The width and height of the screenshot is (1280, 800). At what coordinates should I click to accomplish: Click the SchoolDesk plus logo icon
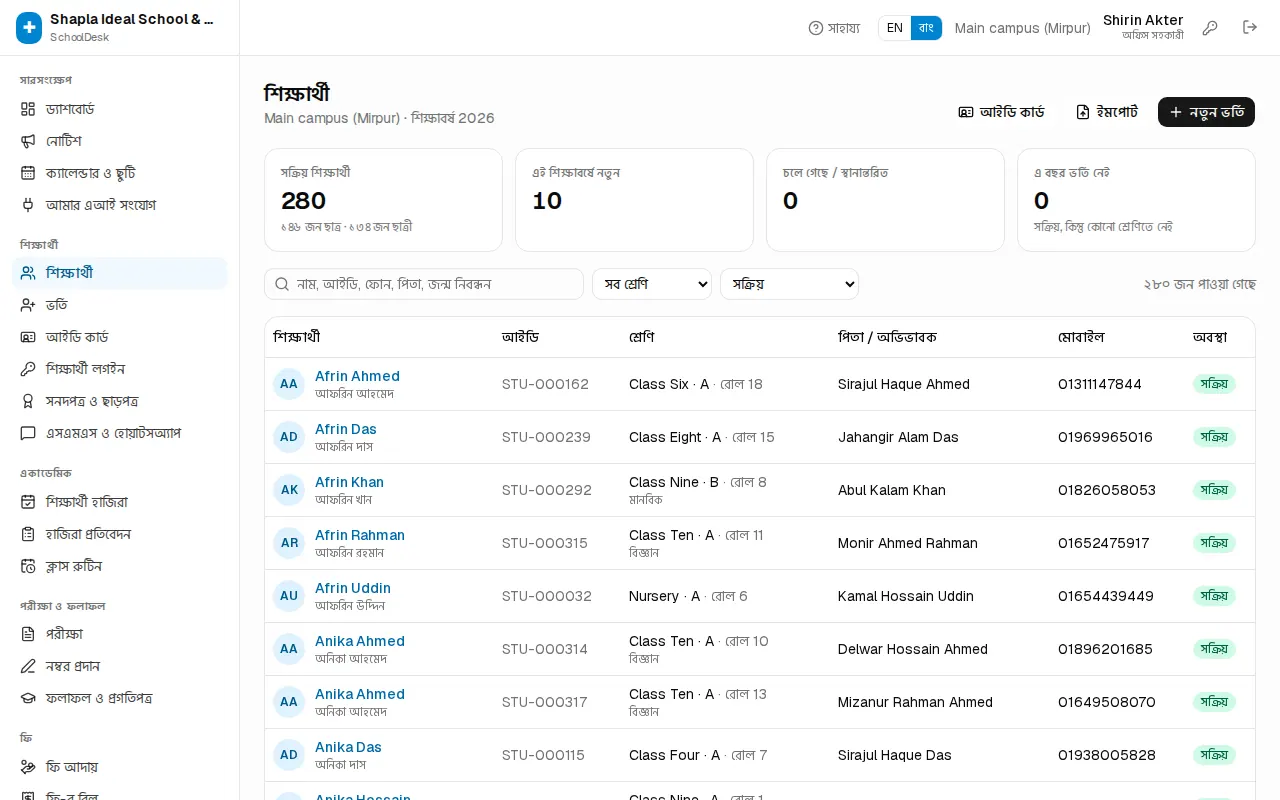click(x=29, y=28)
